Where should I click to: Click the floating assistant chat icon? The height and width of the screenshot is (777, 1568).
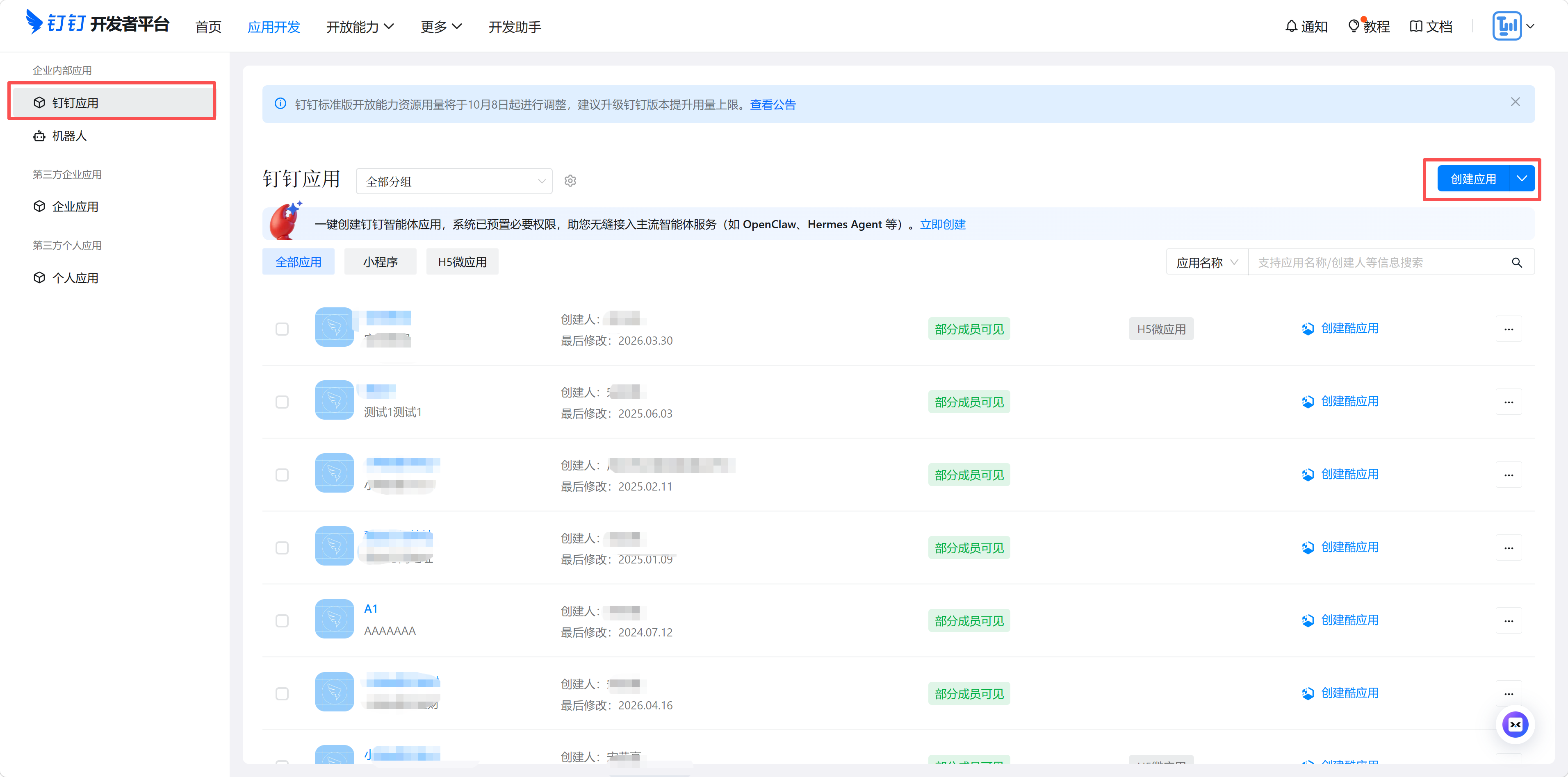click(x=1515, y=724)
